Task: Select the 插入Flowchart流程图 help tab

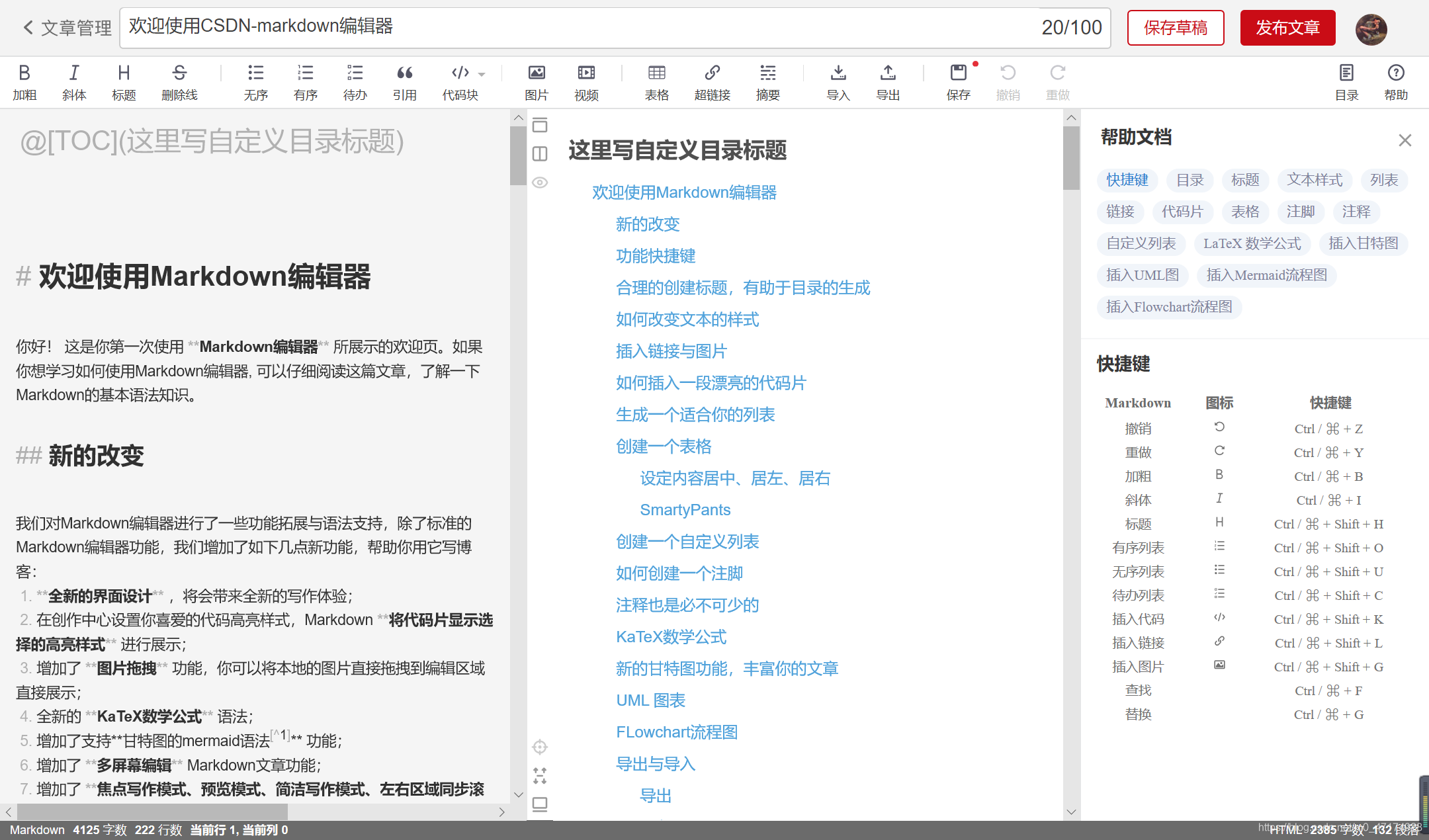Action: [x=1169, y=307]
